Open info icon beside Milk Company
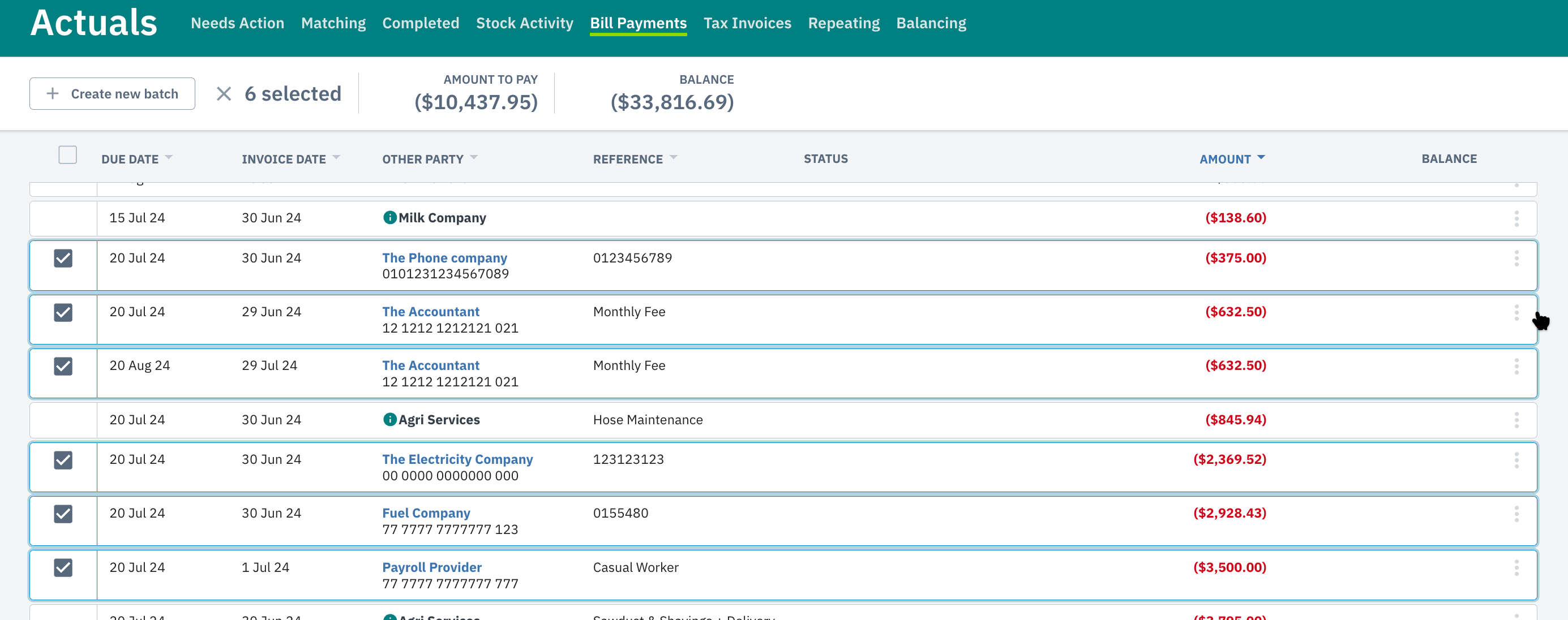 (x=389, y=217)
